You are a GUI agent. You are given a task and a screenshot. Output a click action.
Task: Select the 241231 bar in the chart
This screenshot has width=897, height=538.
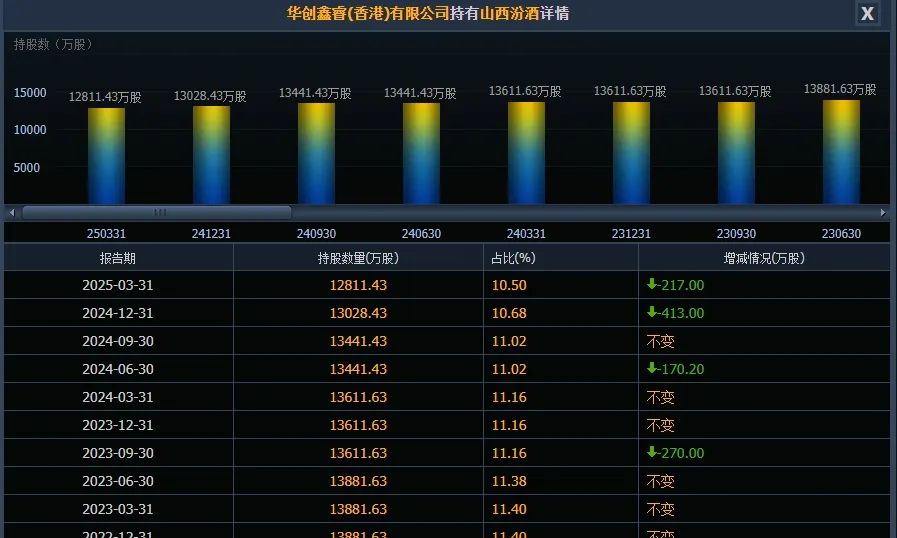[211, 155]
